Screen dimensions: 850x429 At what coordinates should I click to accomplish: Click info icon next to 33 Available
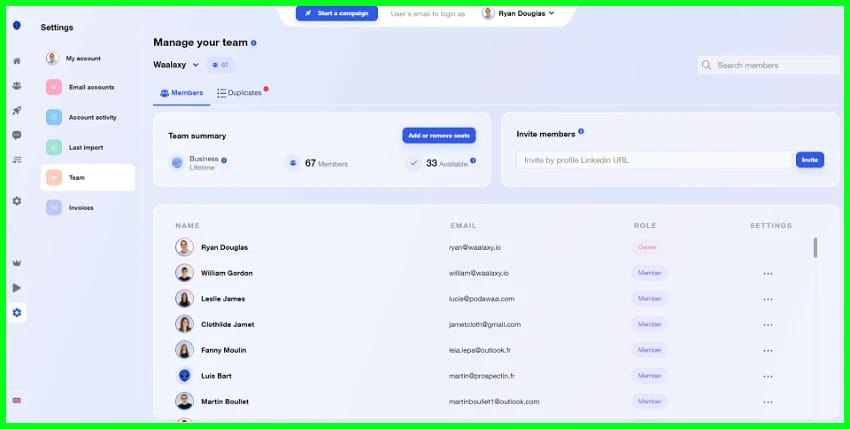(473, 160)
